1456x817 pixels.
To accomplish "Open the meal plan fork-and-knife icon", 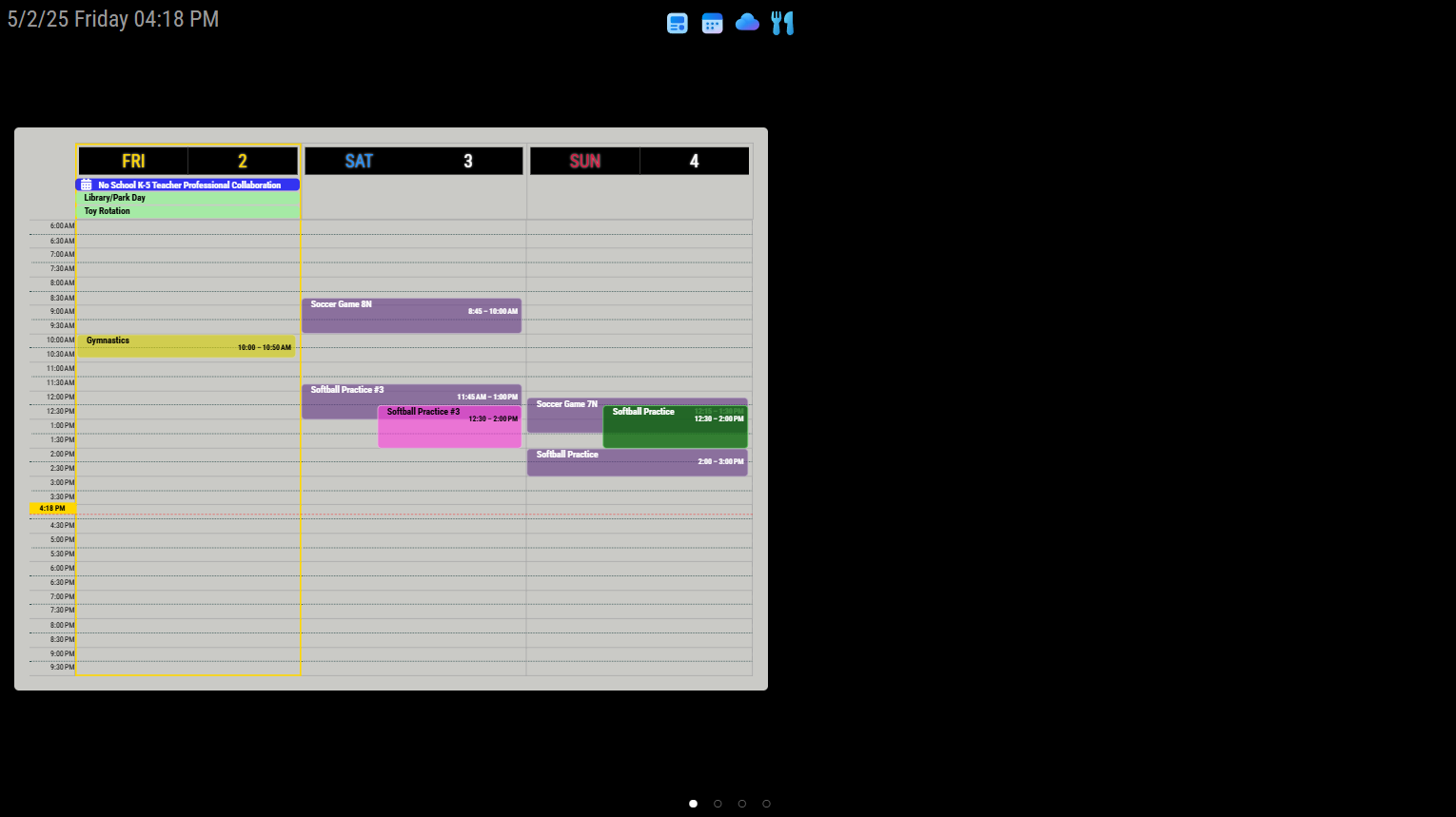I will 782,23.
